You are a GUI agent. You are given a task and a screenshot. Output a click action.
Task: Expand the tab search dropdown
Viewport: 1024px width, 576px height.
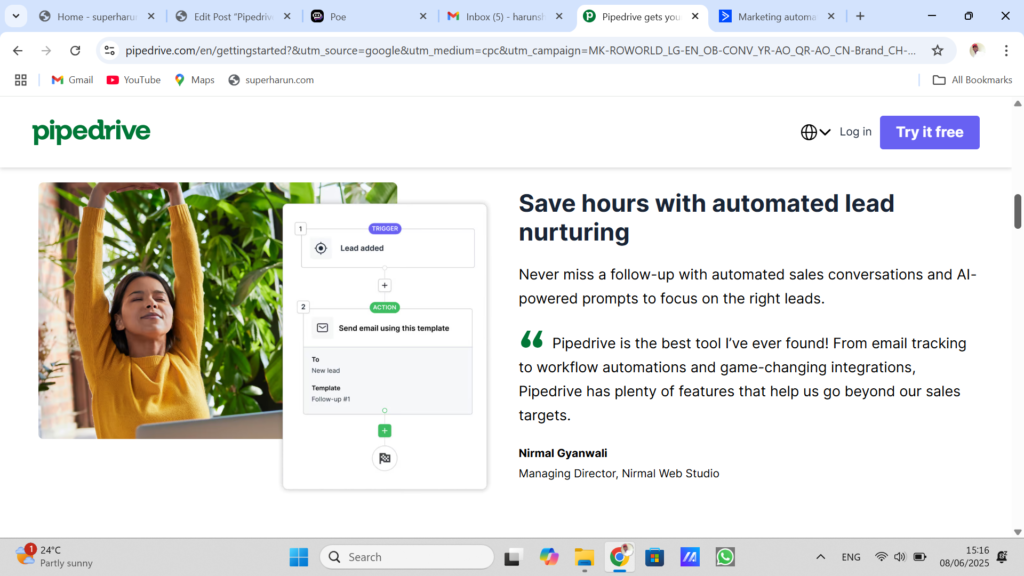(x=16, y=16)
